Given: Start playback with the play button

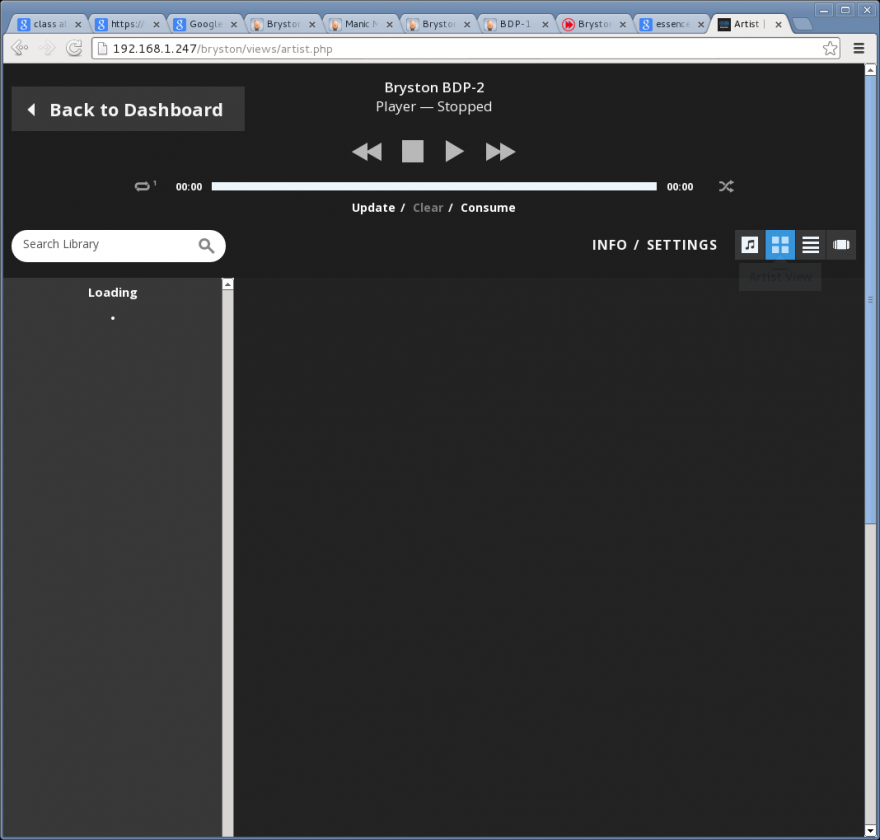Looking at the screenshot, I should tap(454, 152).
